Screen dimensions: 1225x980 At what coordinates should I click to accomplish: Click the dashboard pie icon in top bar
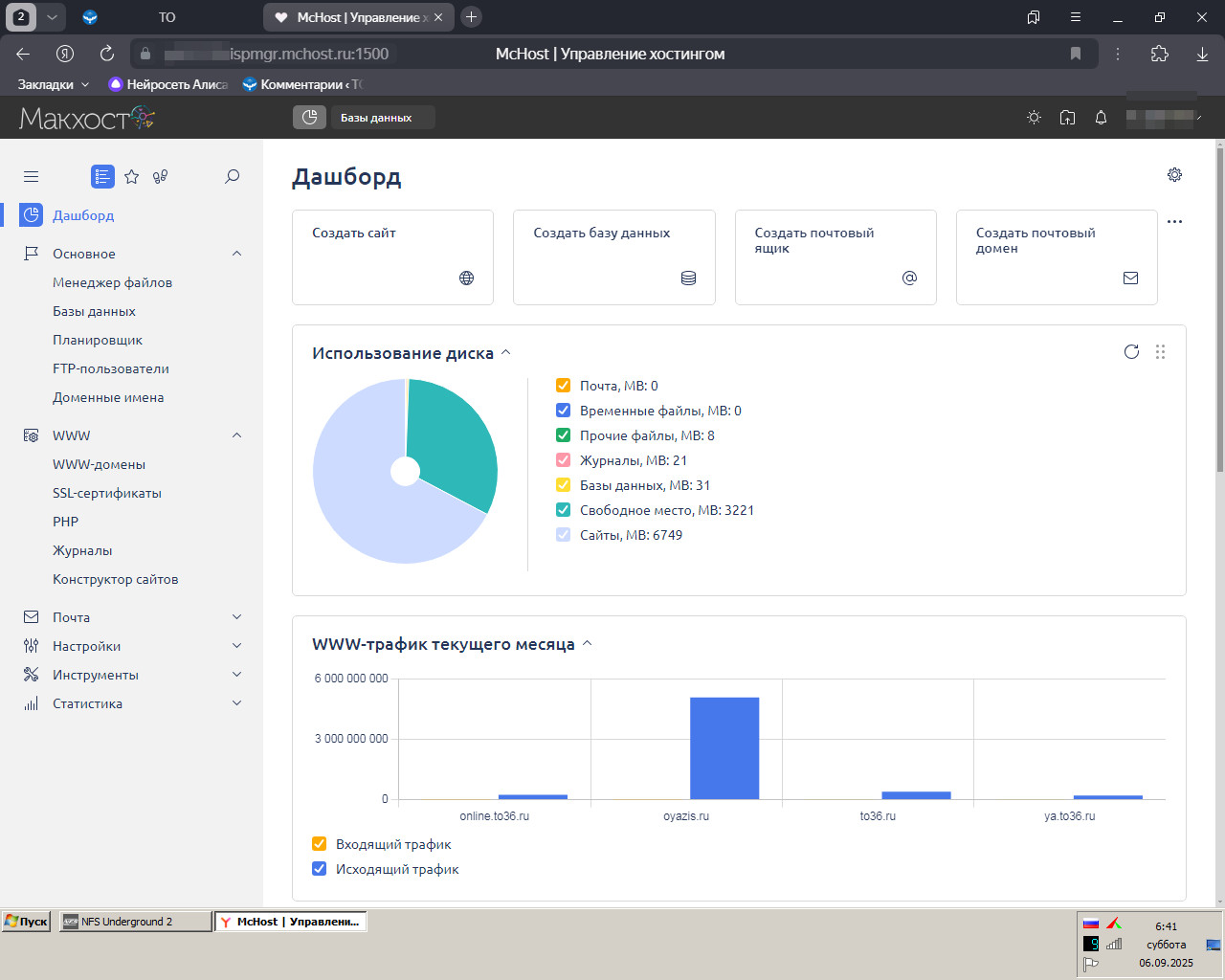coord(308,117)
